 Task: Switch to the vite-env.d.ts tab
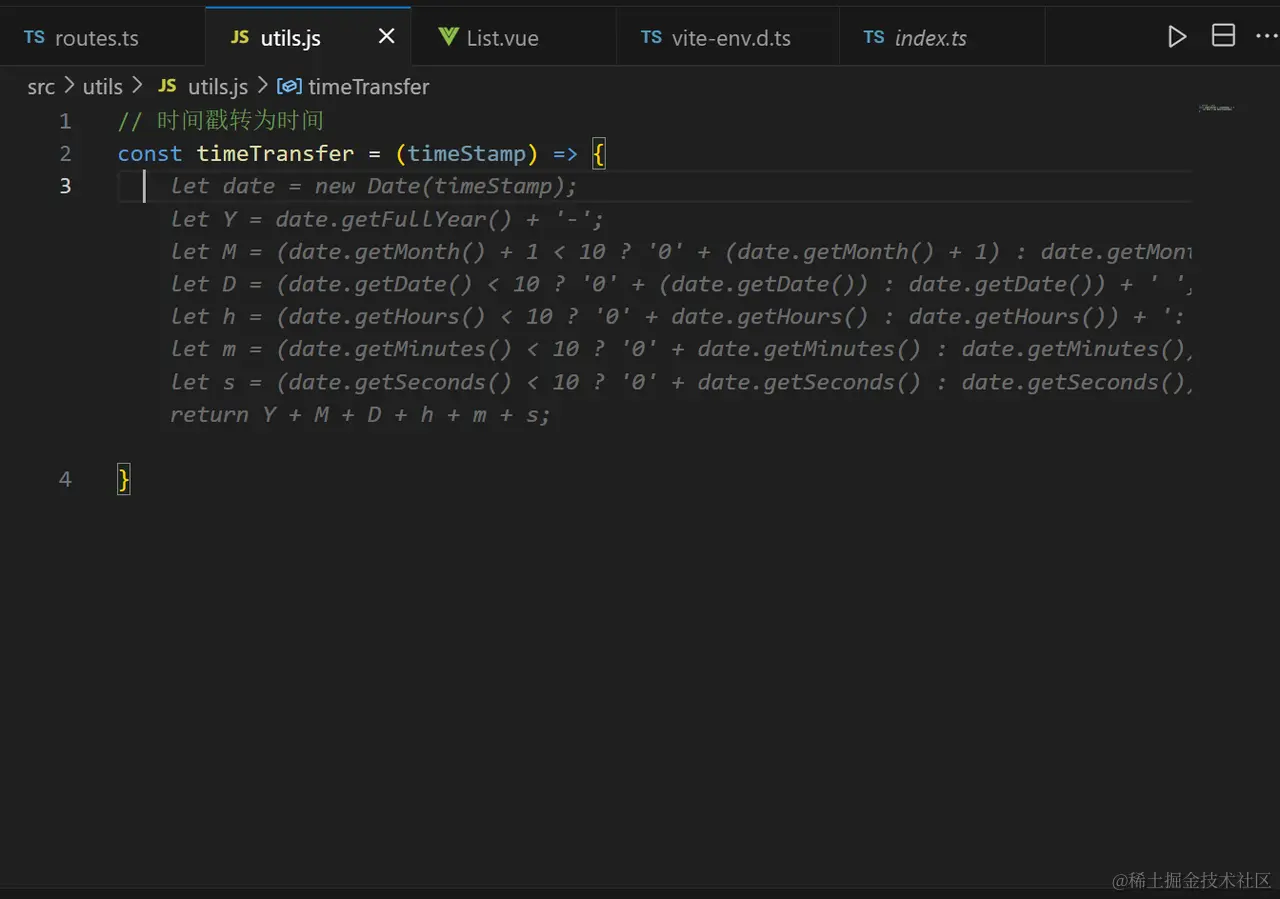pos(727,38)
